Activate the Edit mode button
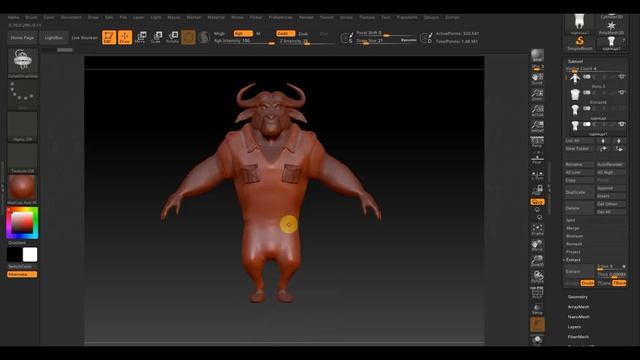The width and height of the screenshot is (640, 360). [x=109, y=37]
